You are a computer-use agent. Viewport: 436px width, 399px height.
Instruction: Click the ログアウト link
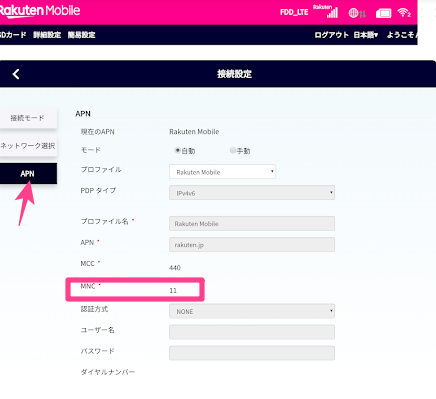tap(331, 35)
